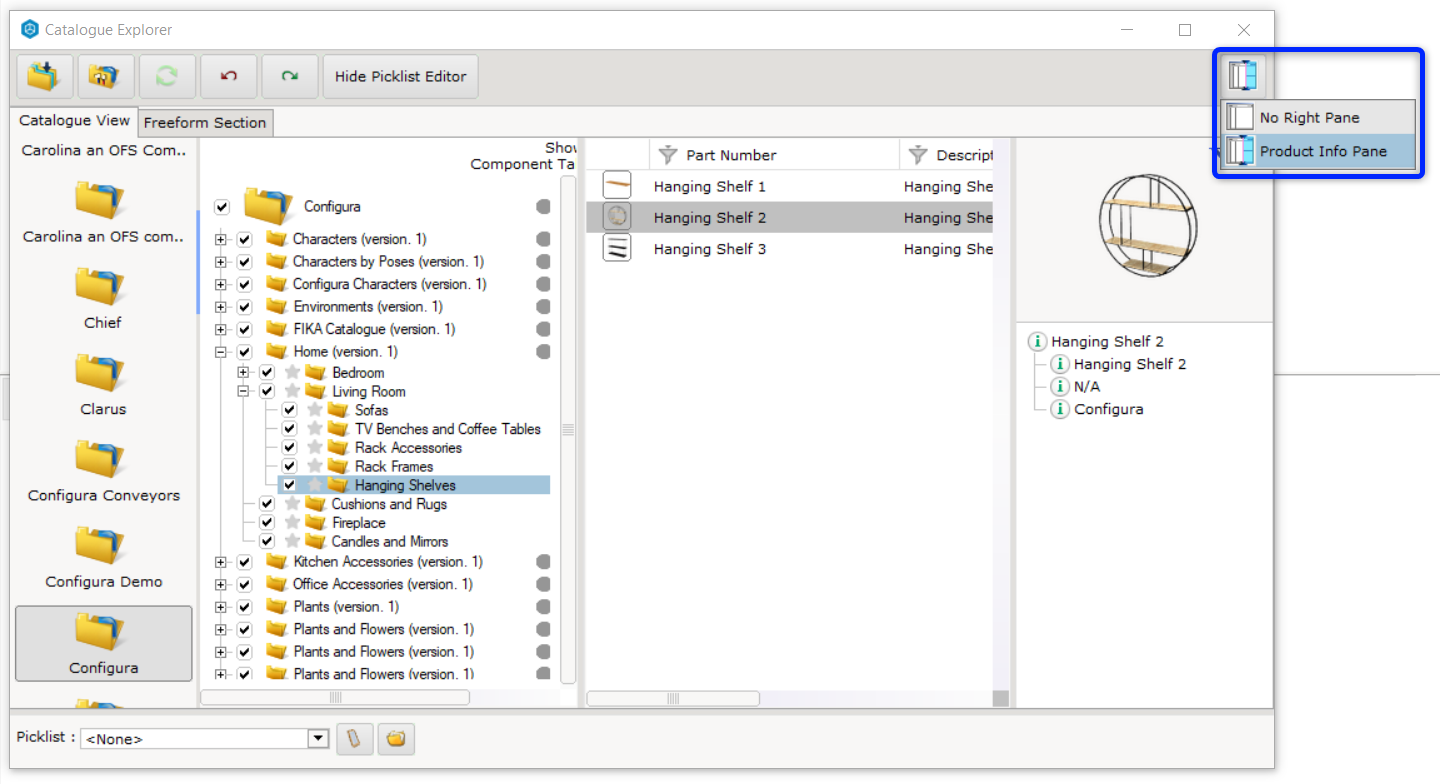This screenshot has height=784, width=1440.
Task: Expand the Plants (version. 1) node
Action: pyautogui.click(x=221, y=607)
